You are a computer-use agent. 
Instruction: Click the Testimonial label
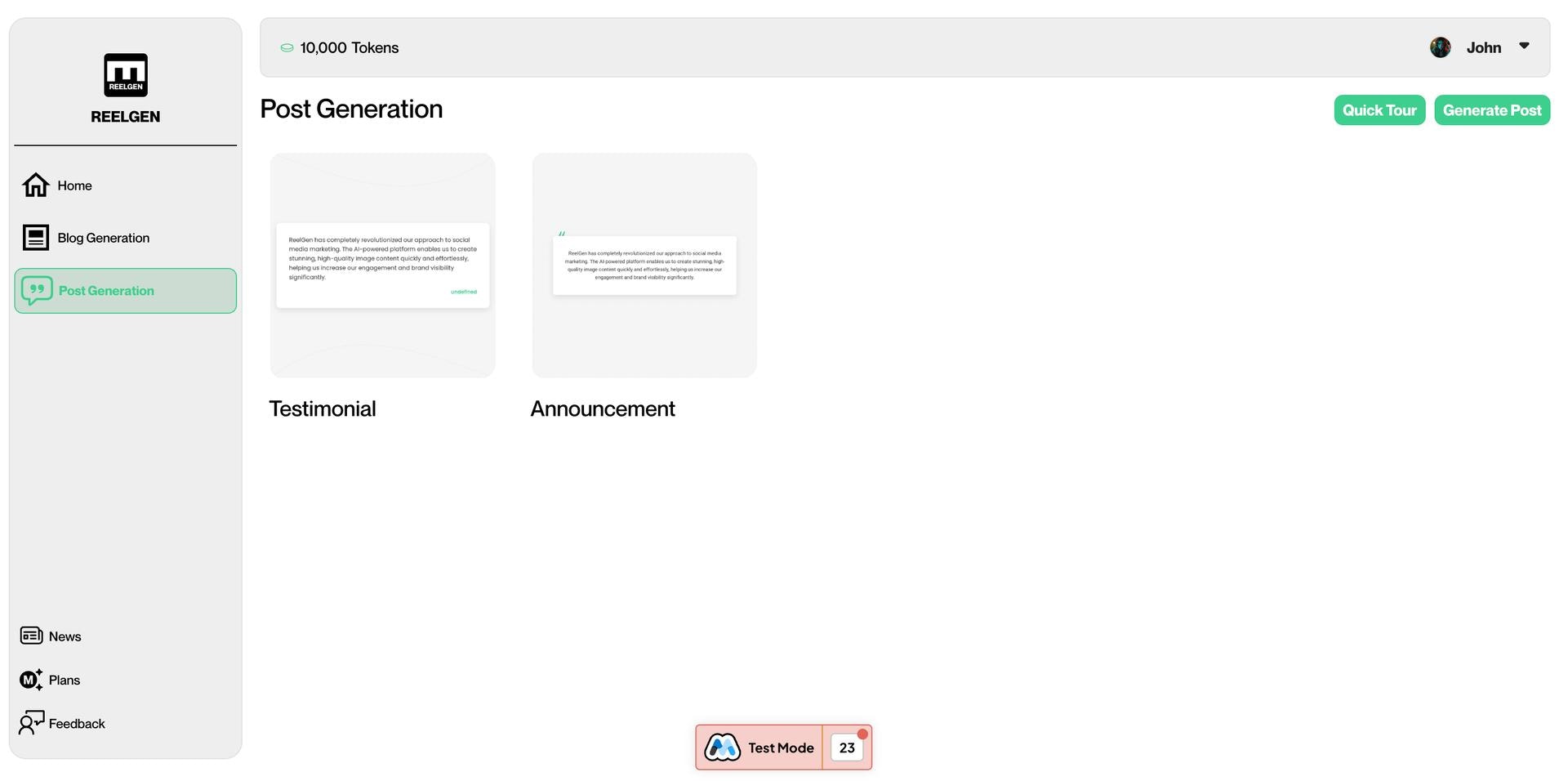323,408
